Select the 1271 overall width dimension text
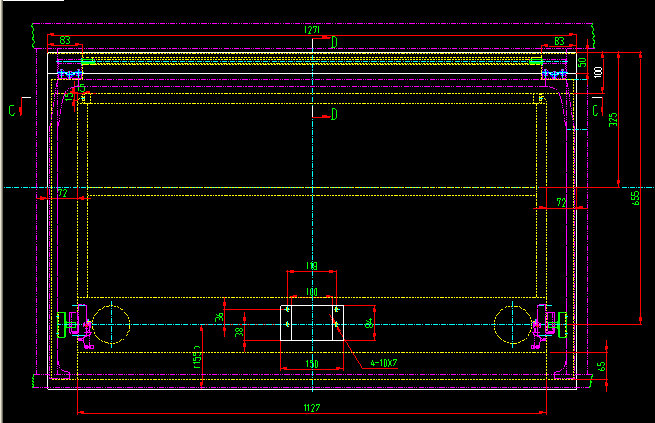The width and height of the screenshot is (655, 423). 312,31
